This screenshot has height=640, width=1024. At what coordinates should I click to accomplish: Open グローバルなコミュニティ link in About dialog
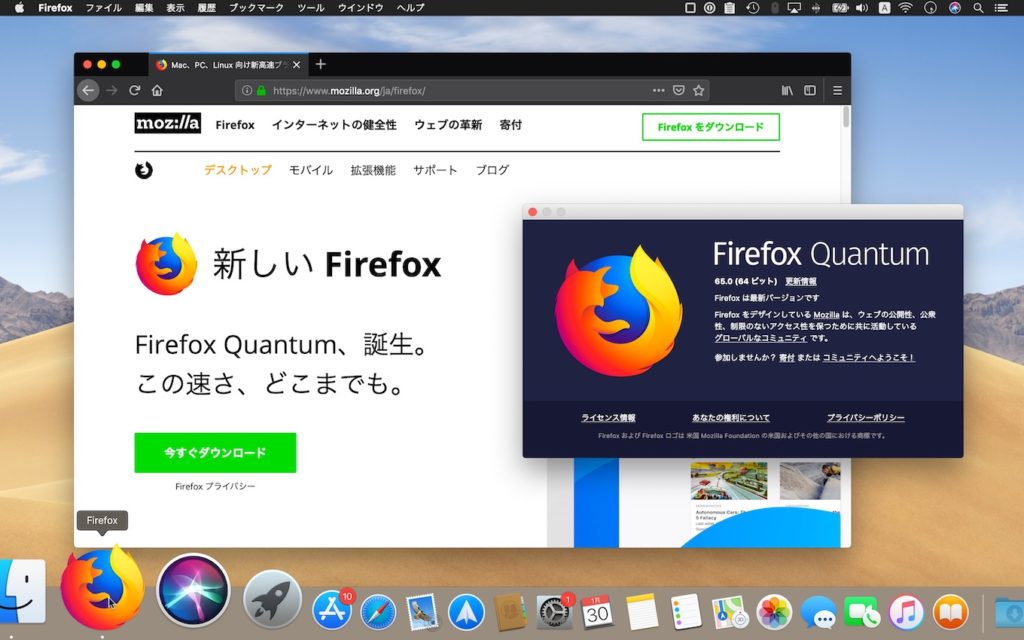(x=760, y=338)
